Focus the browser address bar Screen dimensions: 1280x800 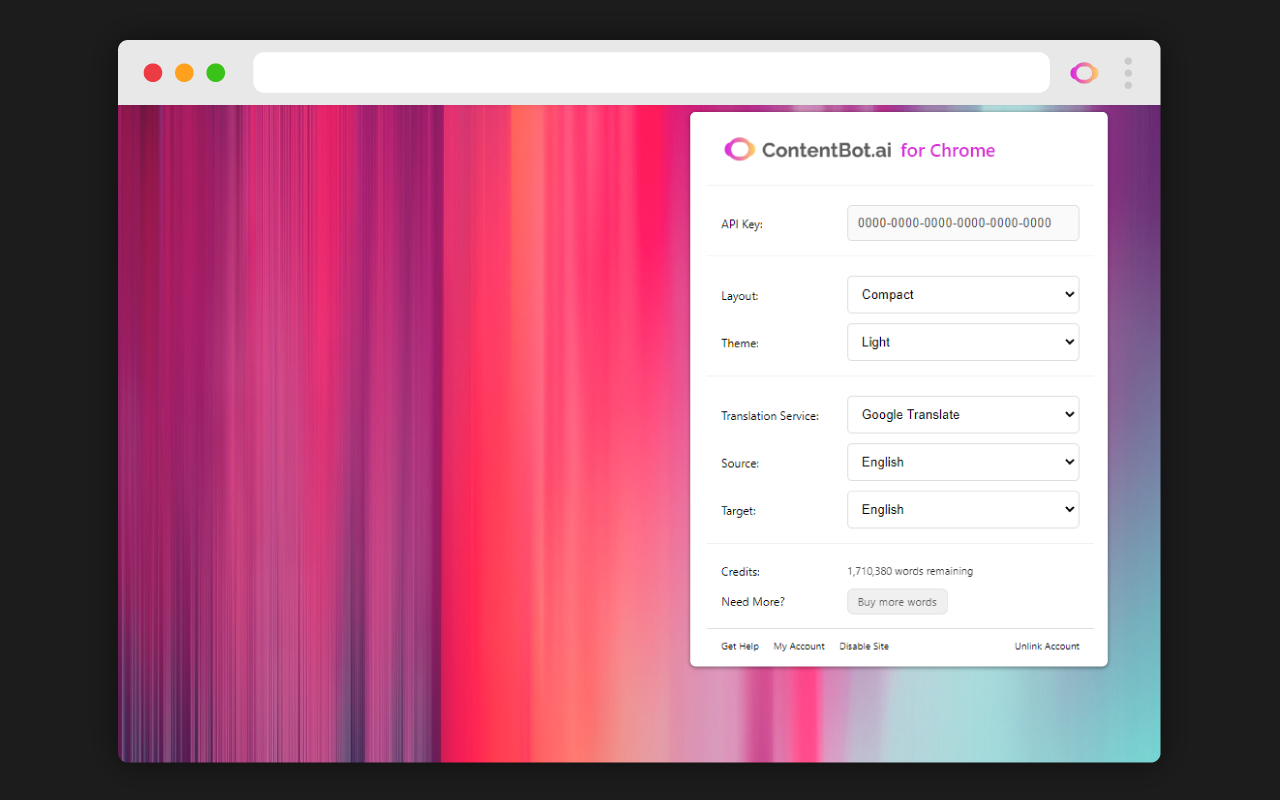tap(651, 73)
